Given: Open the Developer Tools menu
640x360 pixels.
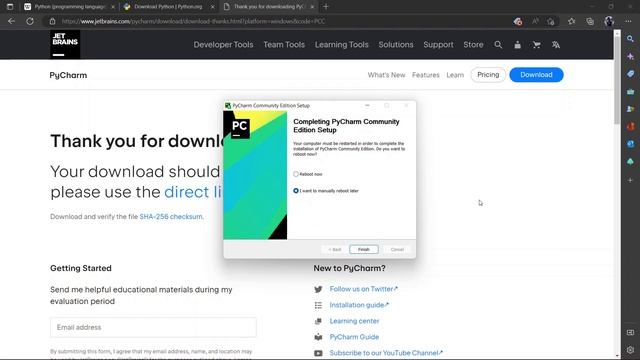Looking at the screenshot, I should click(x=223, y=44).
